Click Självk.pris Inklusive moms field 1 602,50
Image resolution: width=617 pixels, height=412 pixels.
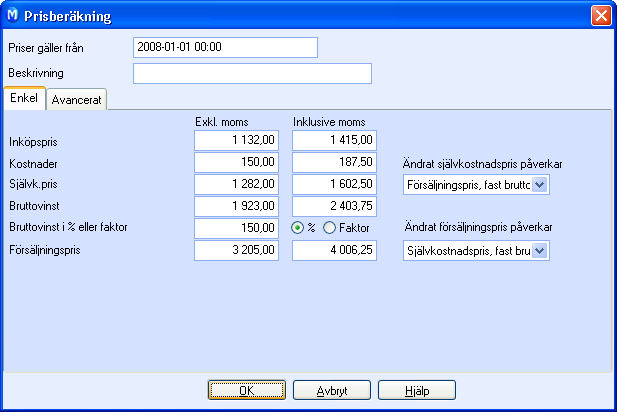click(x=334, y=184)
